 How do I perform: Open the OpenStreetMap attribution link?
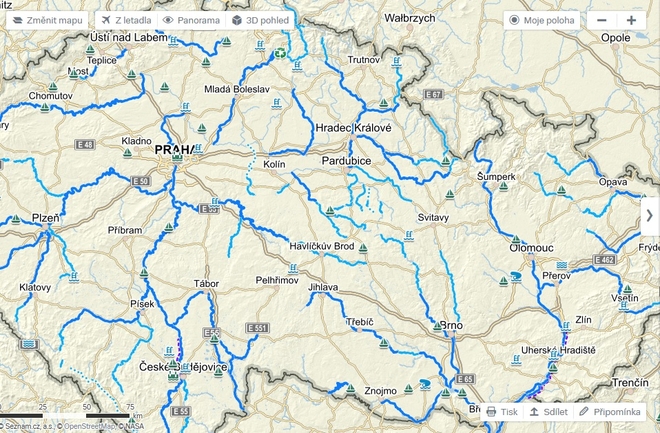[90, 426]
